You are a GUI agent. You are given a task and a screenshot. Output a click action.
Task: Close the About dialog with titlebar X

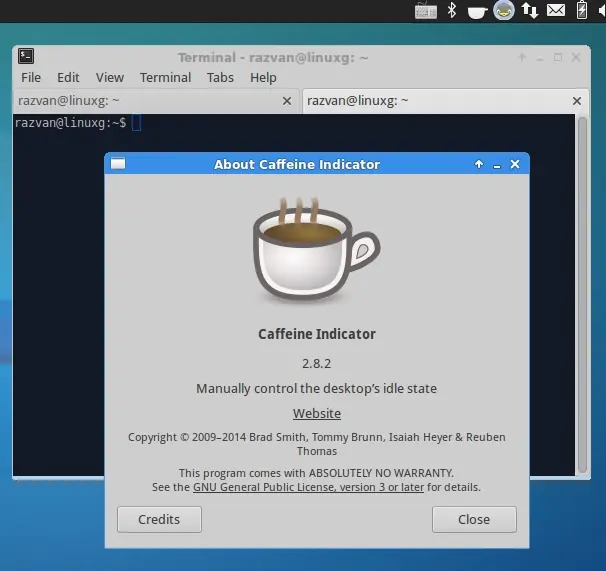[515, 164]
